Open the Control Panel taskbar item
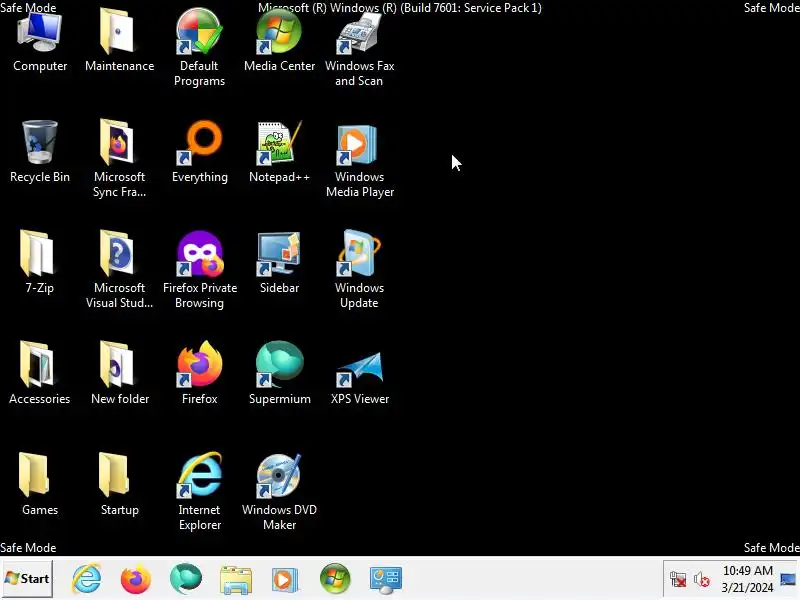The width and height of the screenshot is (800, 600). [x=386, y=580]
